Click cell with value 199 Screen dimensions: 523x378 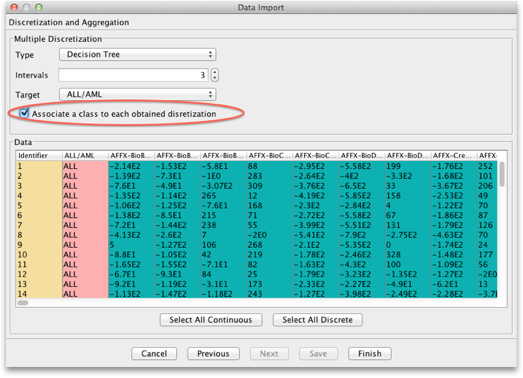point(408,166)
